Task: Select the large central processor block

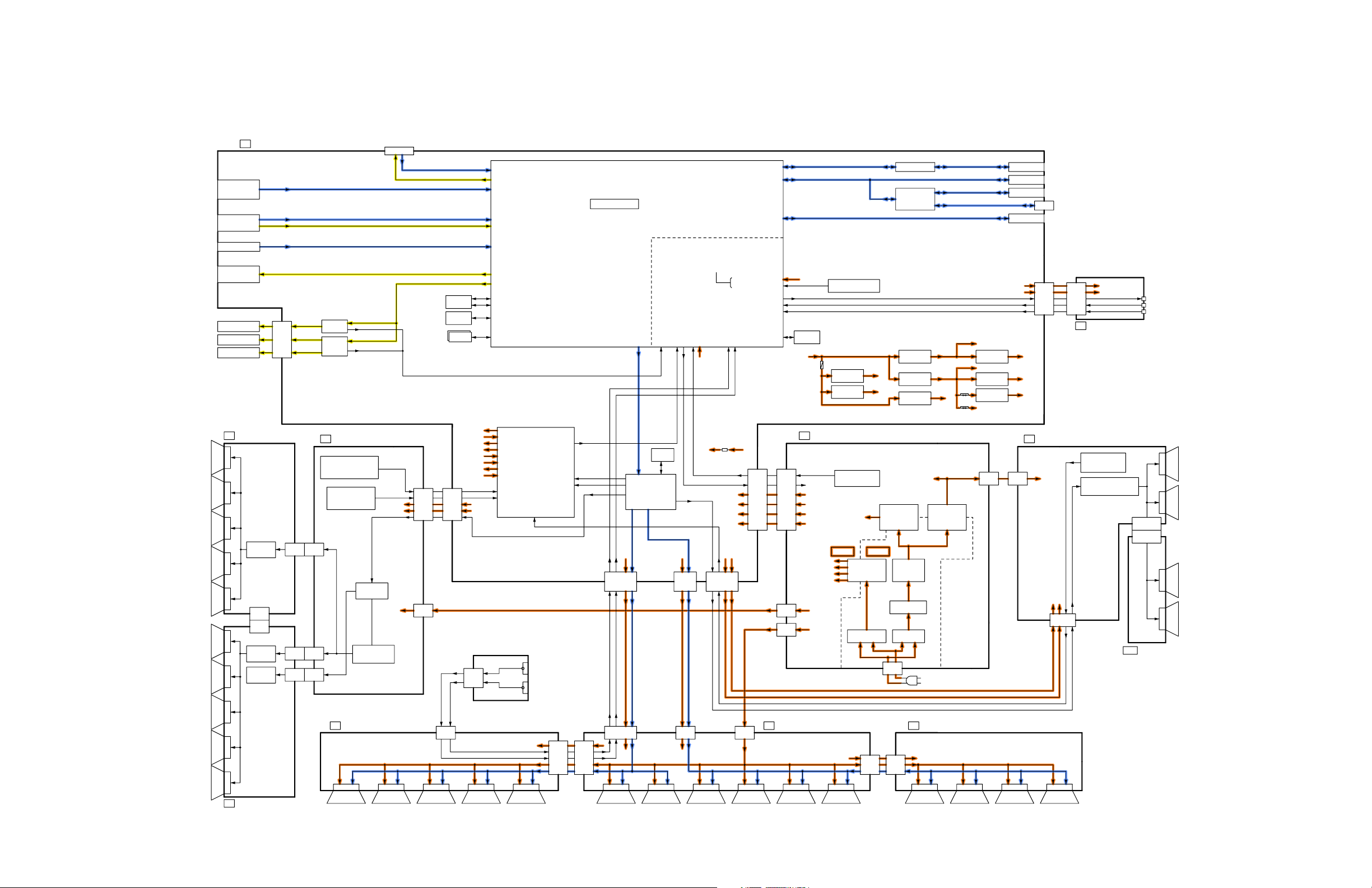Action: pos(636,254)
